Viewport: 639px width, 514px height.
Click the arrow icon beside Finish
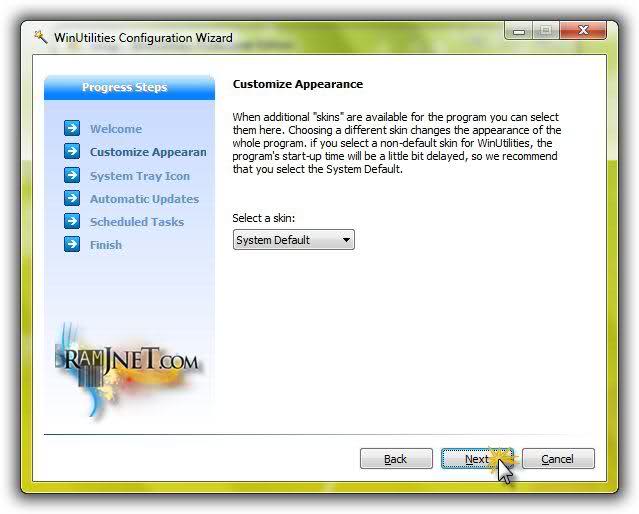coord(71,244)
